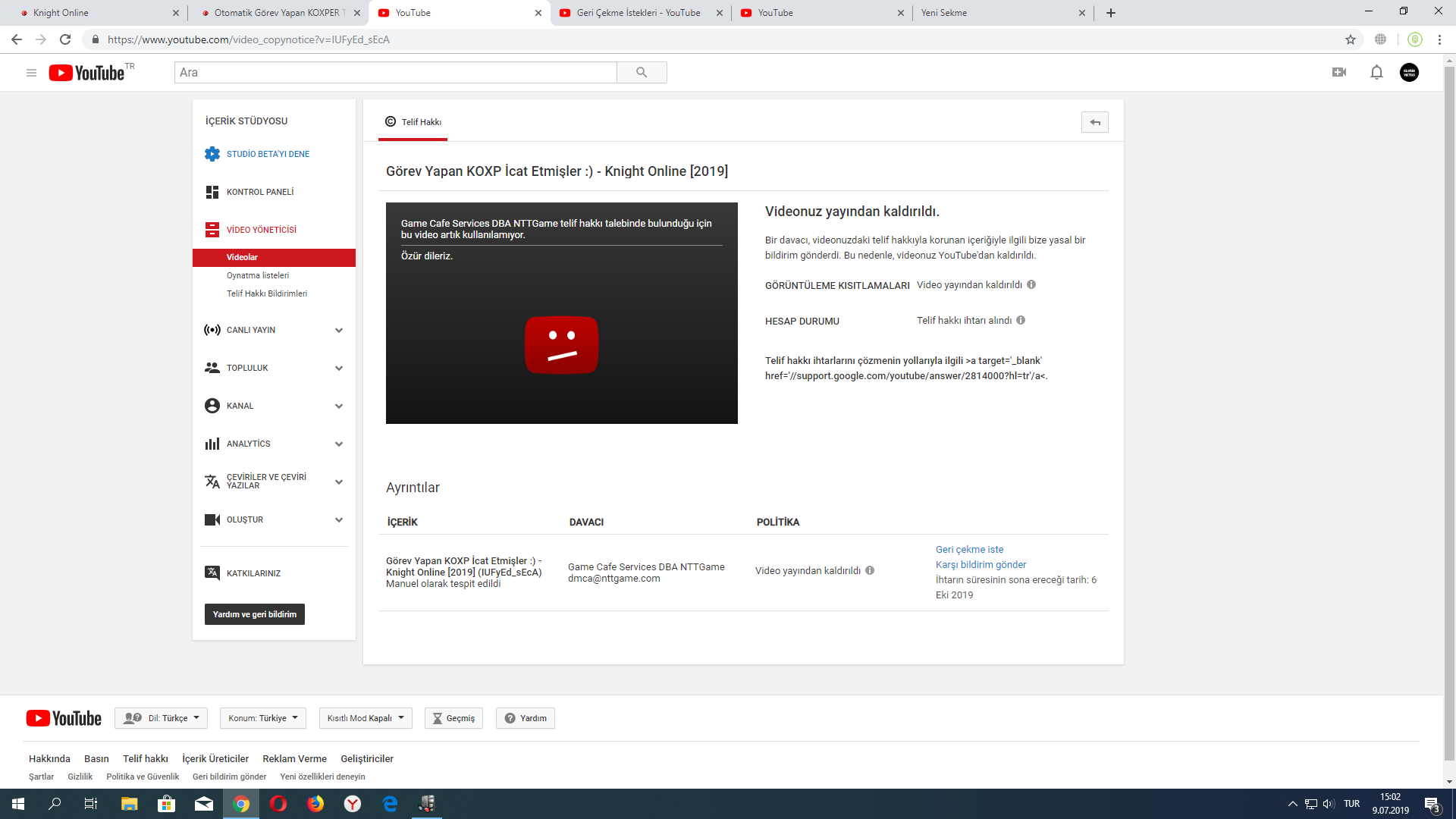The image size is (1456, 819).
Task: Click the İçerik Stüdyosu search icon
Action: tap(642, 72)
